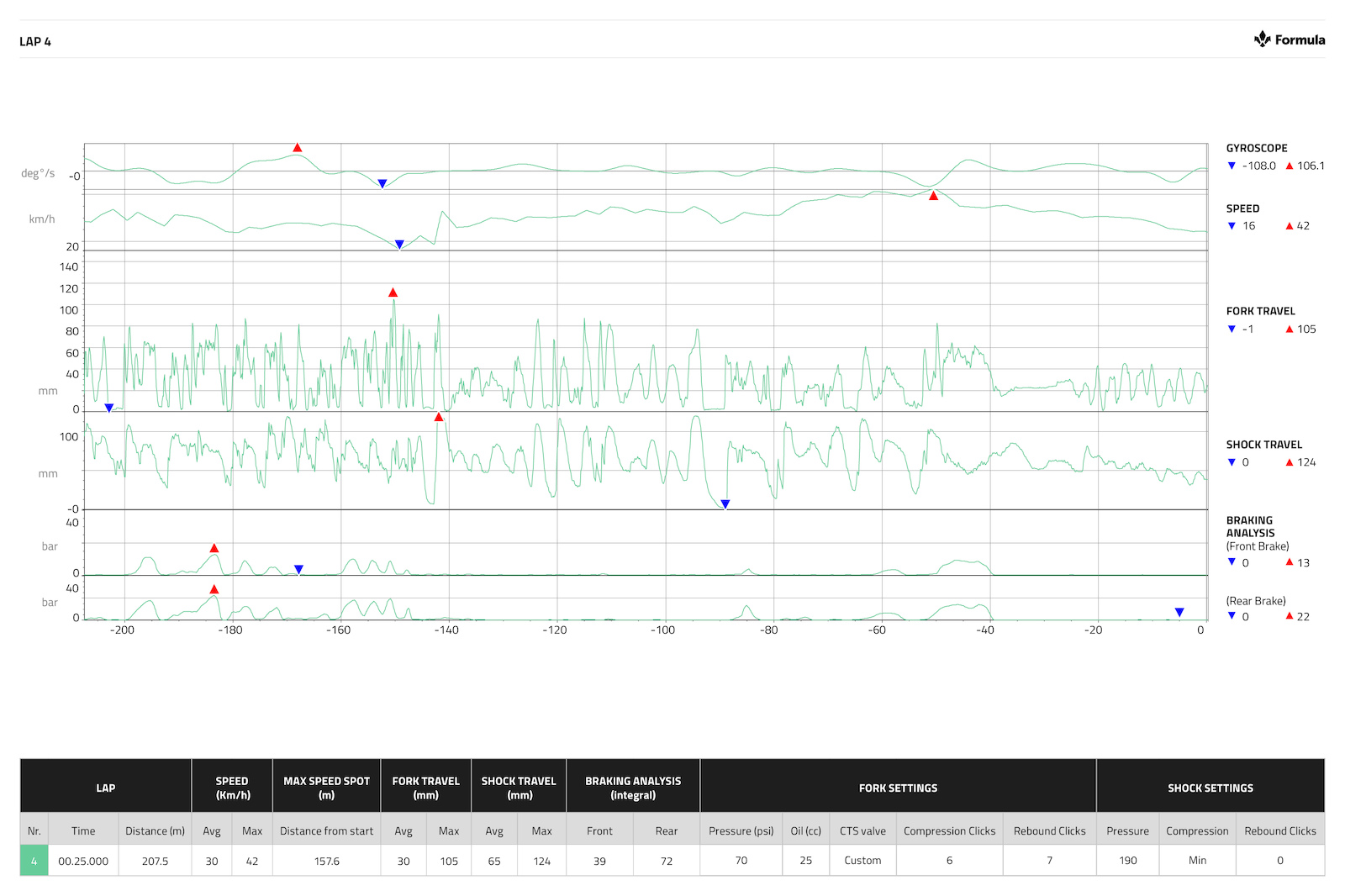Click braking rear integral value 72

(667, 861)
